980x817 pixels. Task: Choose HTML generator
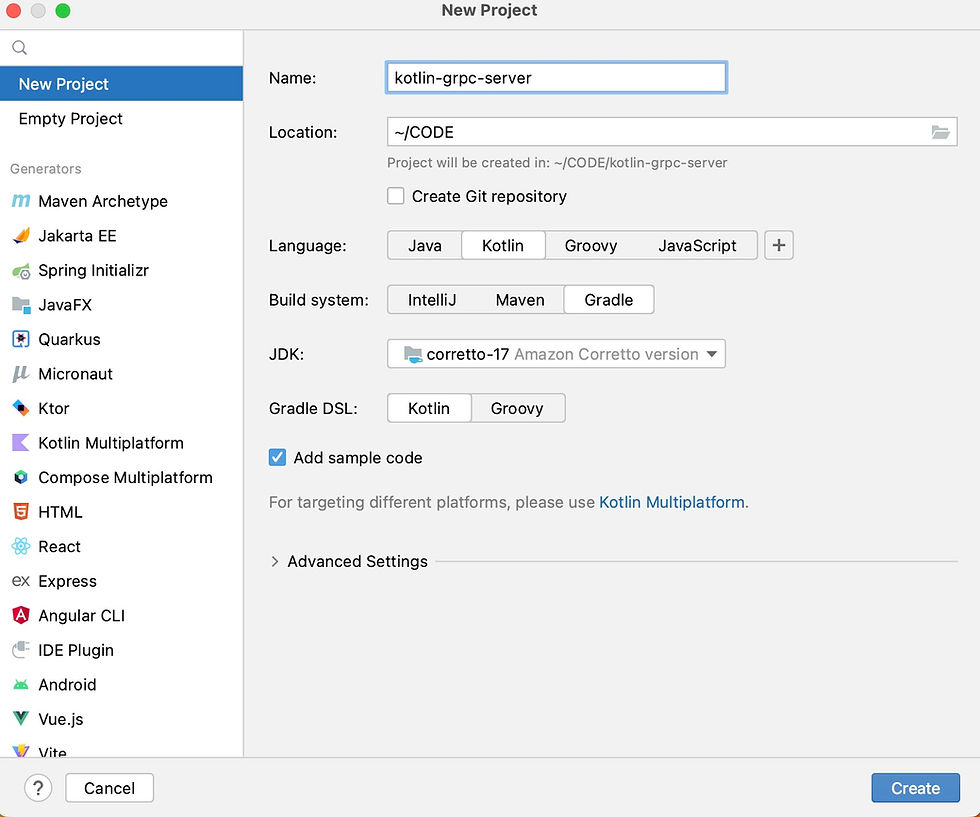(x=121, y=512)
